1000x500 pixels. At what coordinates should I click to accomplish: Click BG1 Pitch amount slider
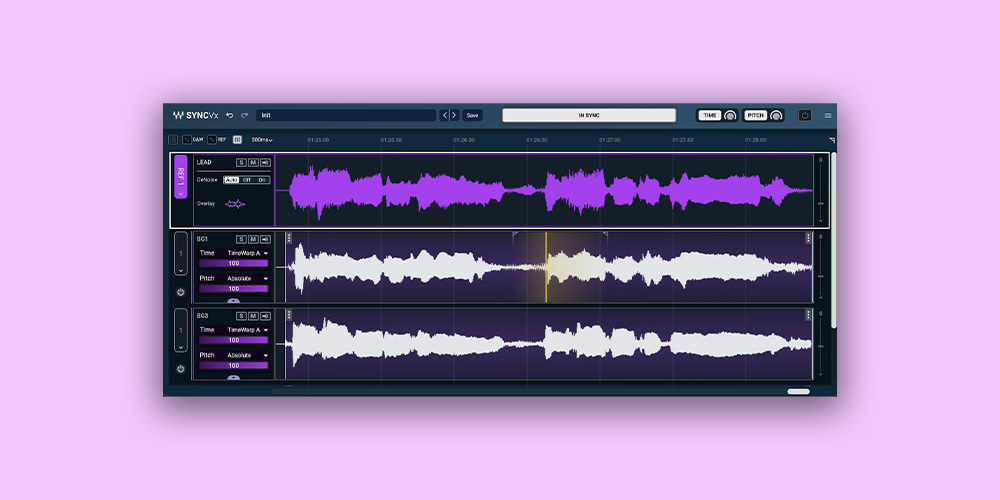click(x=233, y=289)
